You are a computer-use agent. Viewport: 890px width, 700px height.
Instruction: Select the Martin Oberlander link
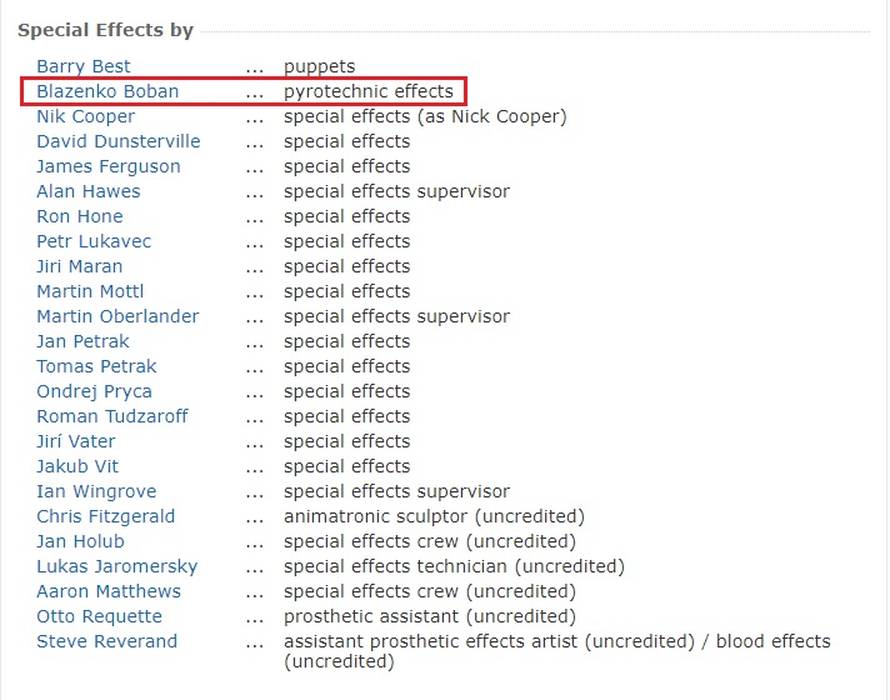point(117,317)
